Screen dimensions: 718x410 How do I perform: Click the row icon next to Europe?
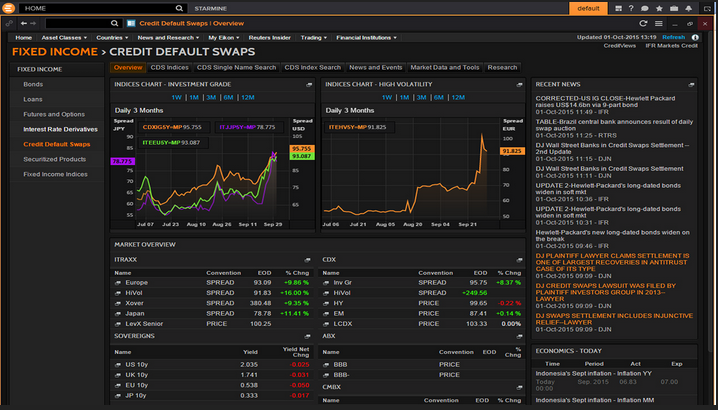[x=118, y=283]
